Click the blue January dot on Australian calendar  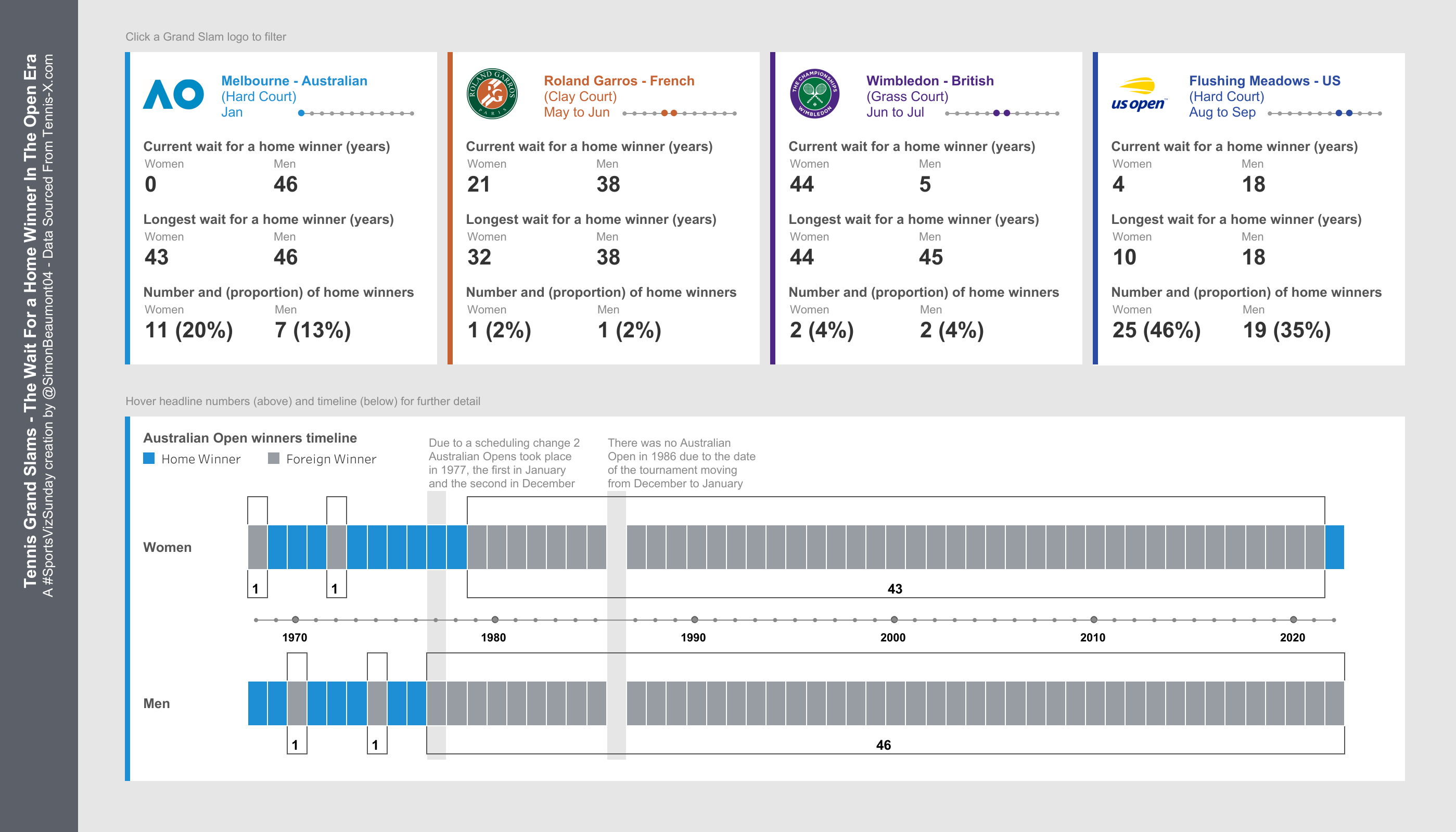[301, 113]
